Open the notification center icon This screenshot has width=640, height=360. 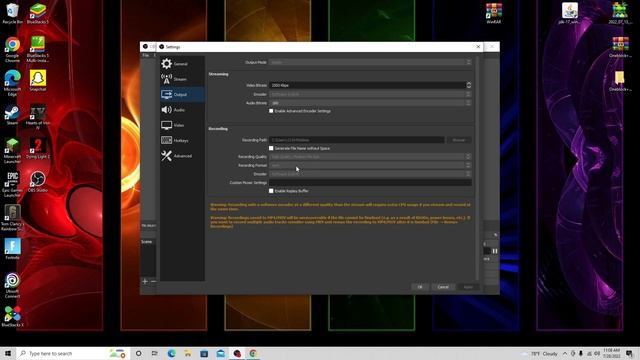point(629,353)
